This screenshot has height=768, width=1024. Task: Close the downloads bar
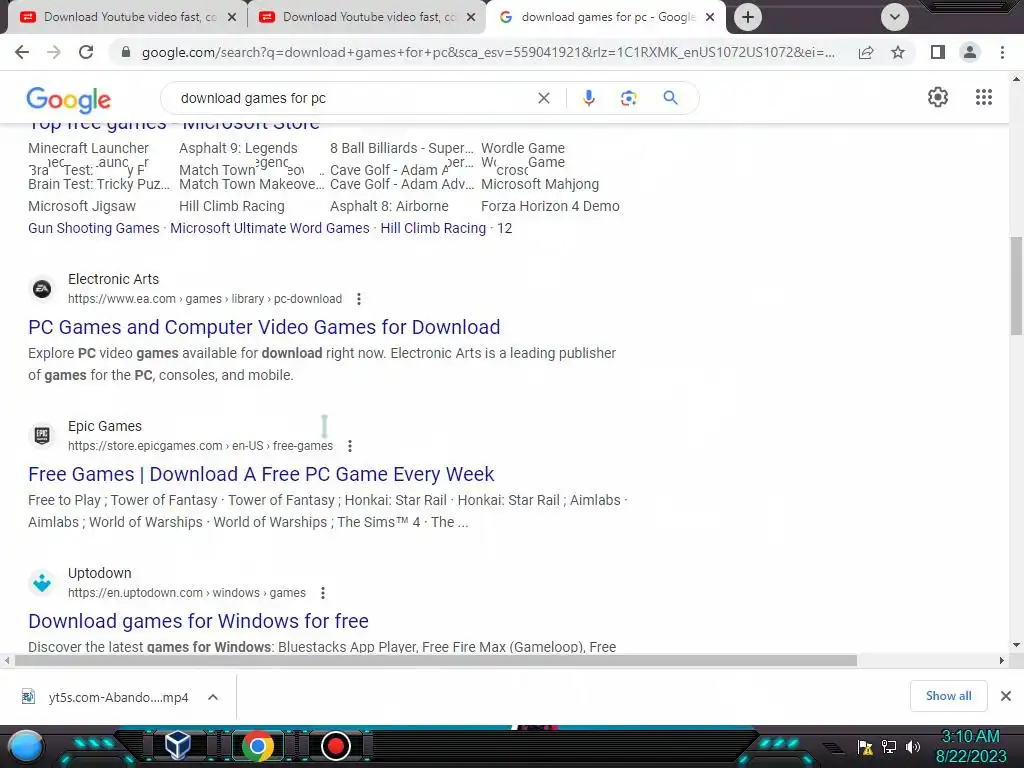click(1006, 696)
